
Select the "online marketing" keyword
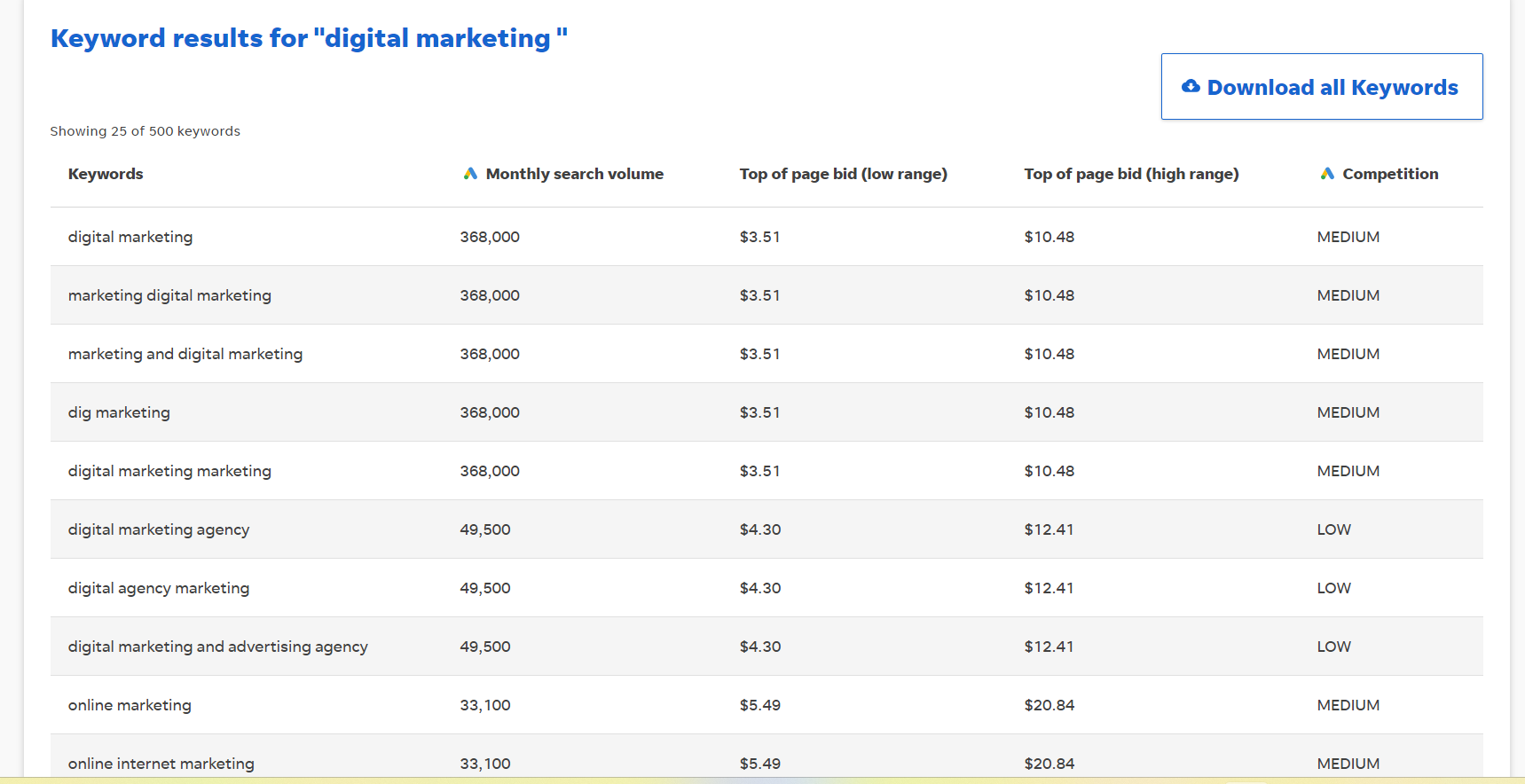130,705
